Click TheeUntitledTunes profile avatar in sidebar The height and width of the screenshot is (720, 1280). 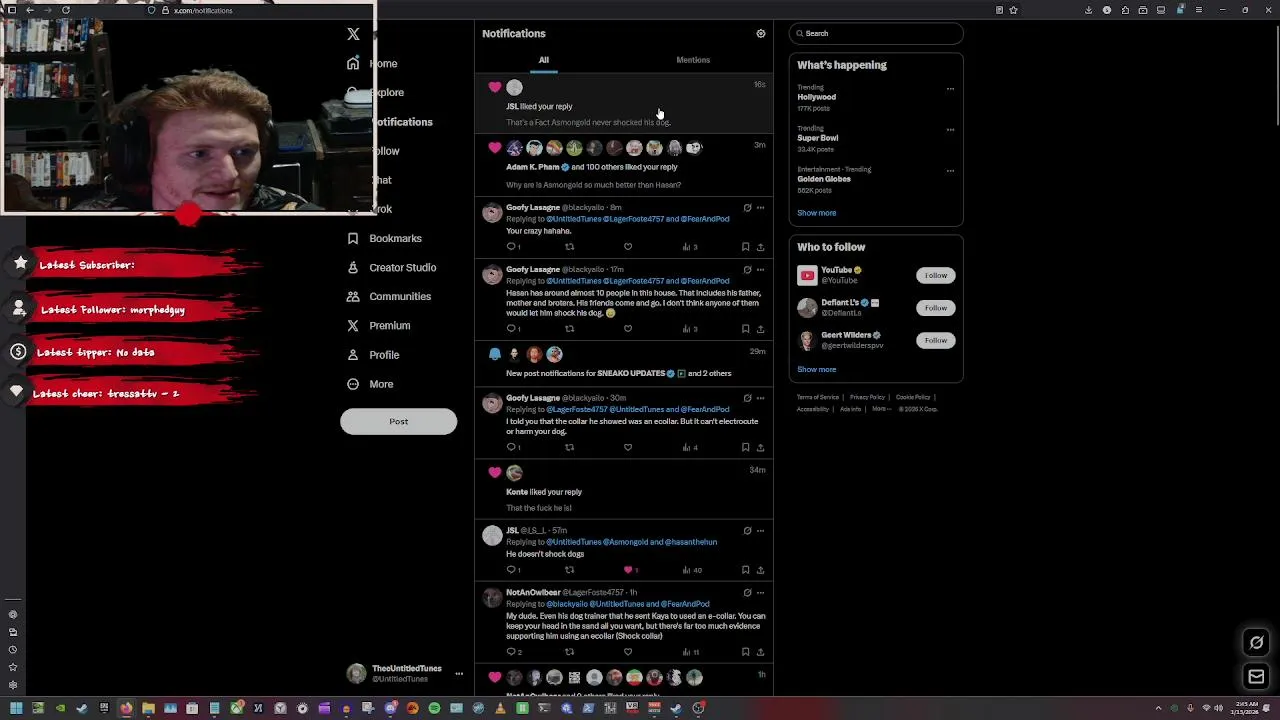tap(356, 674)
